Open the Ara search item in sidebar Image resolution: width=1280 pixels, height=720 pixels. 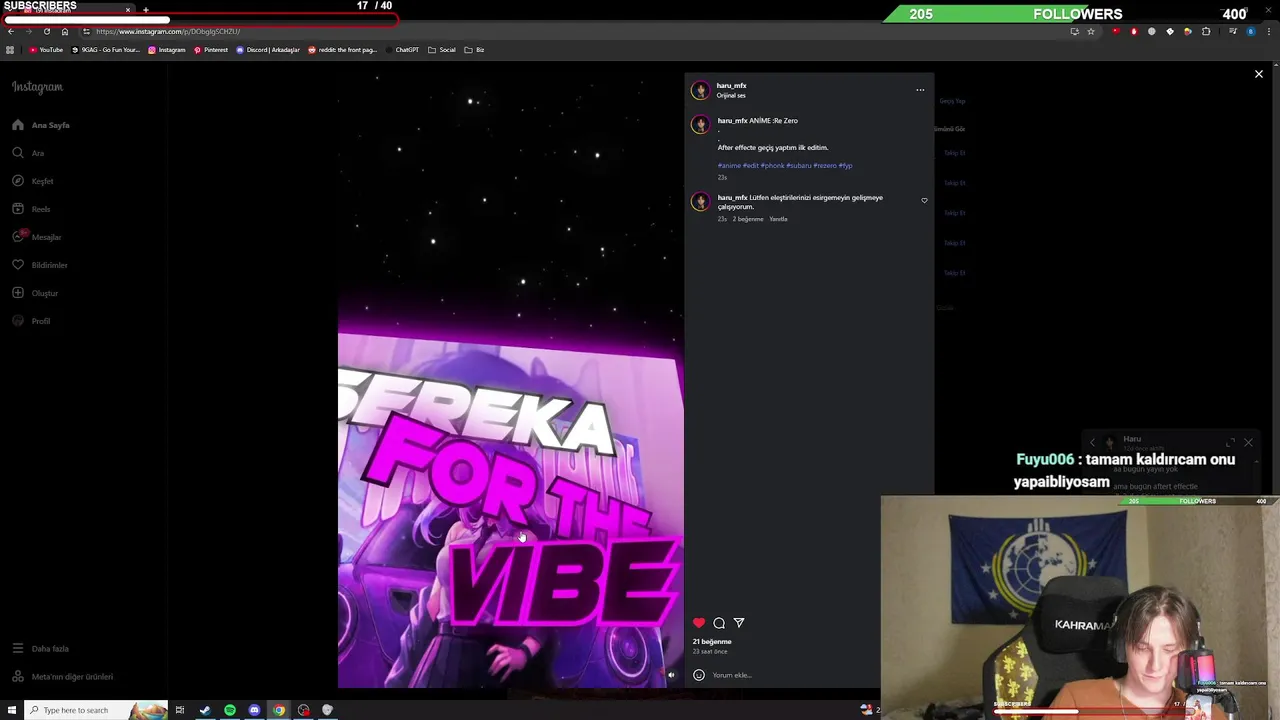28,153
